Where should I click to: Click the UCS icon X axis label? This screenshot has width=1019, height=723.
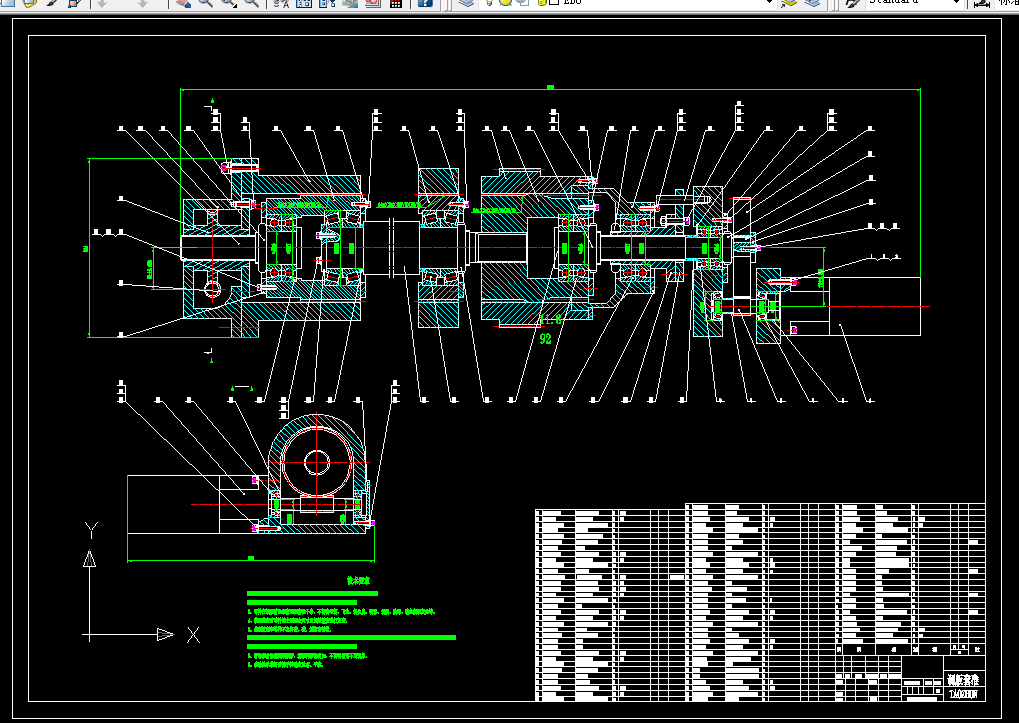[x=193, y=635]
